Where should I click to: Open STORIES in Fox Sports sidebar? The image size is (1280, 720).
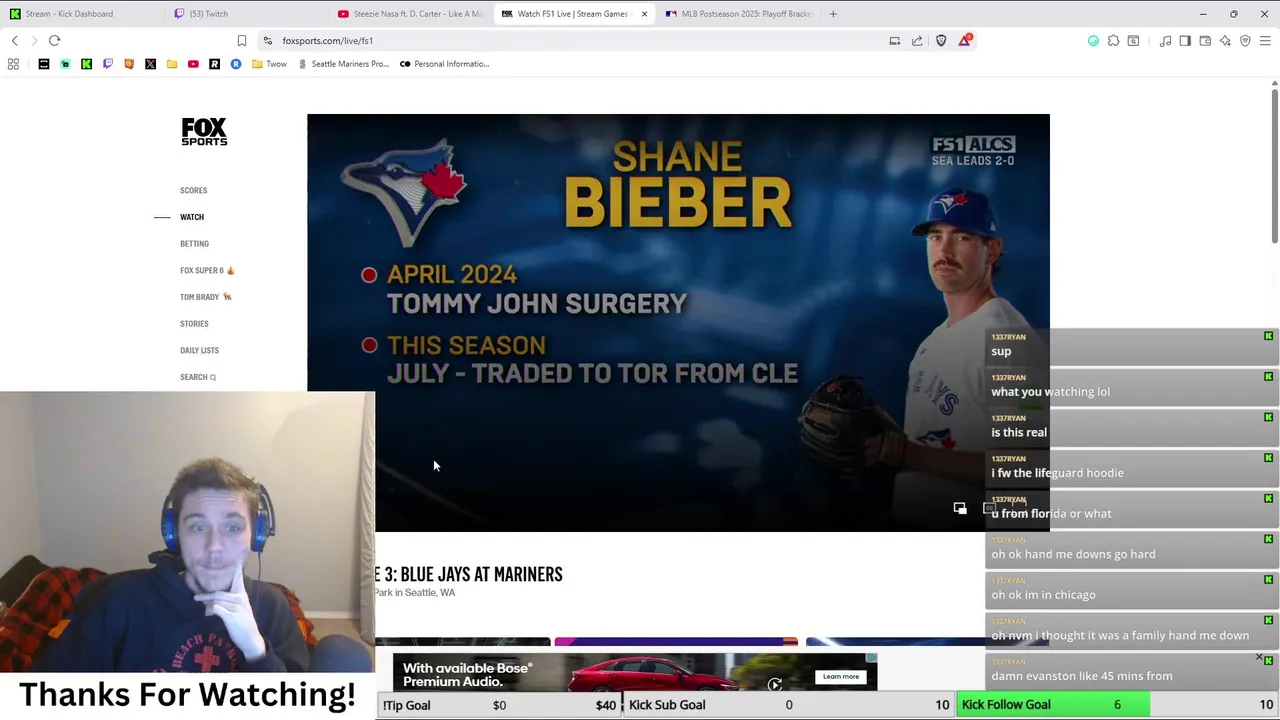click(x=194, y=324)
